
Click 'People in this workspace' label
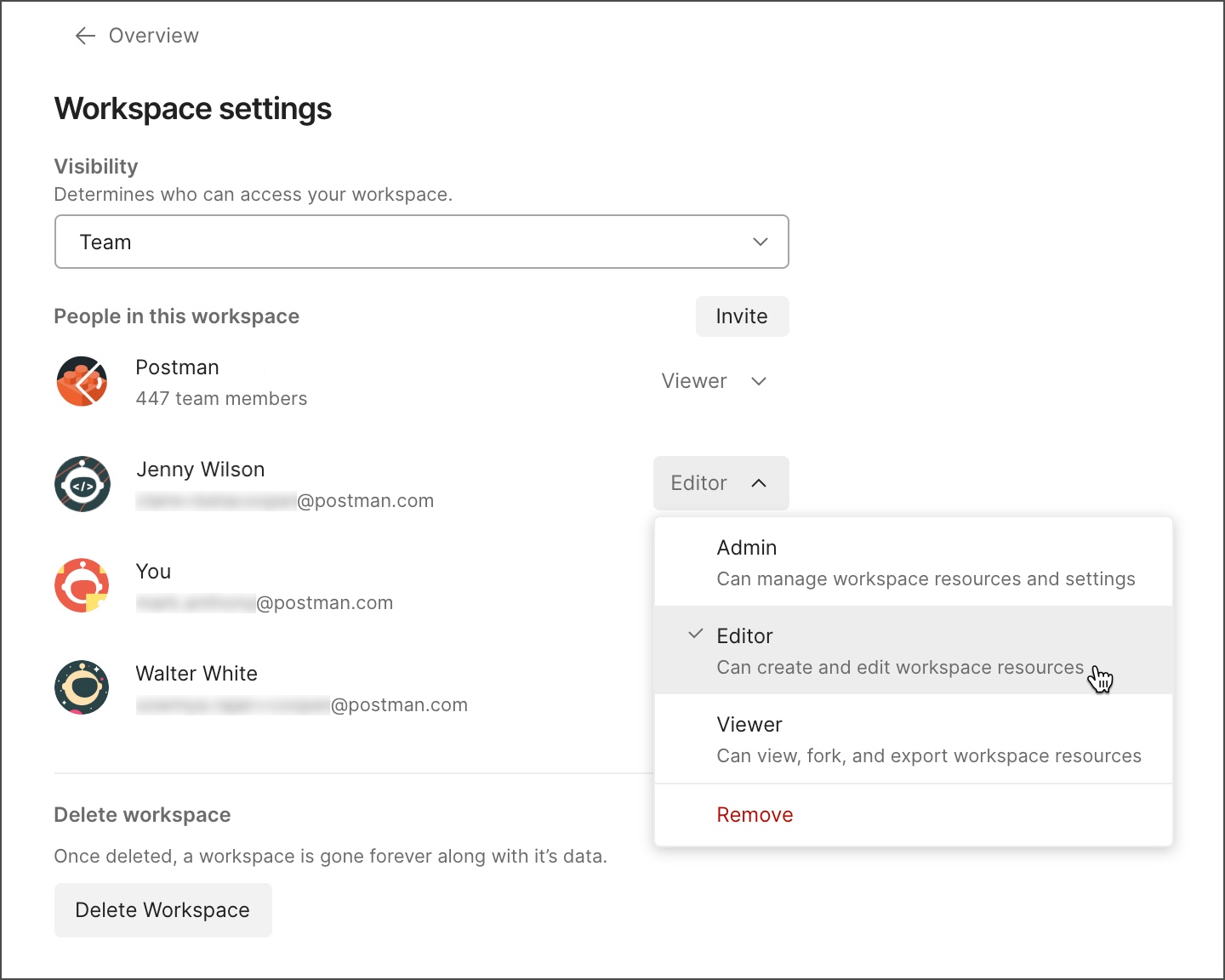177,316
